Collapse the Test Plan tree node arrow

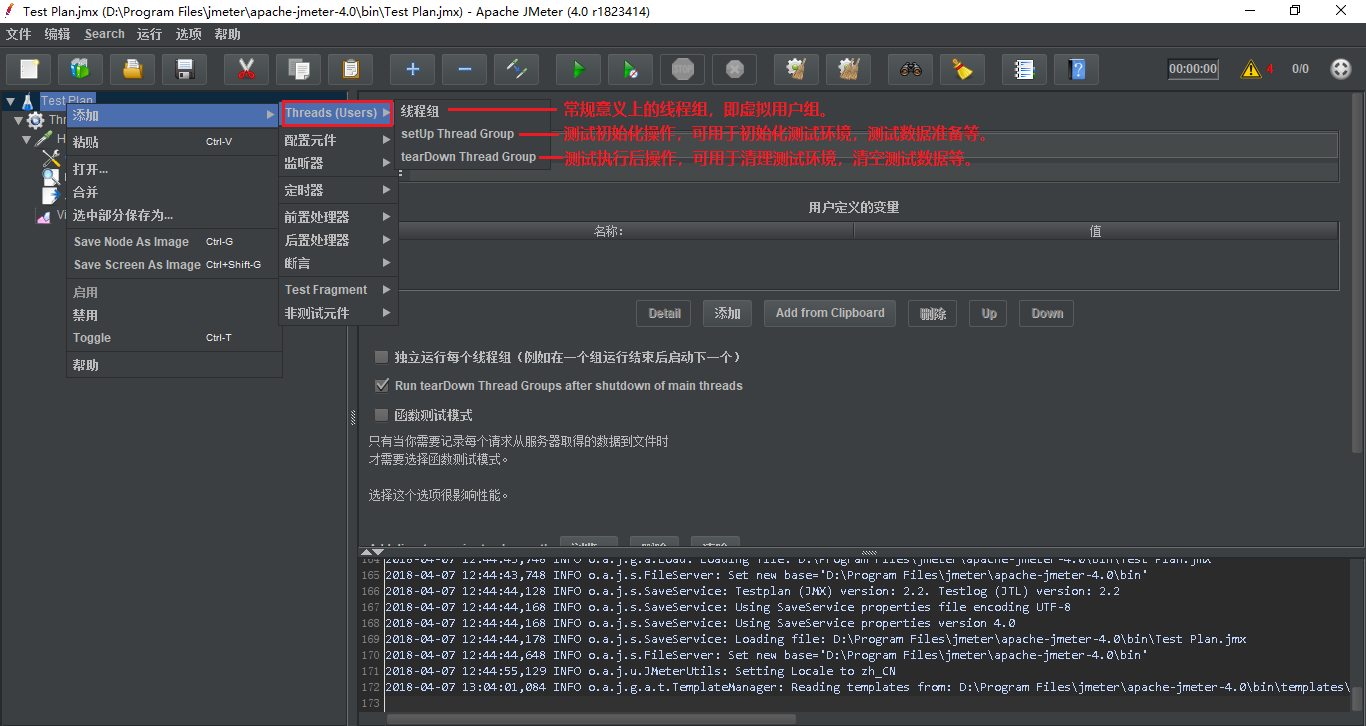(10, 101)
